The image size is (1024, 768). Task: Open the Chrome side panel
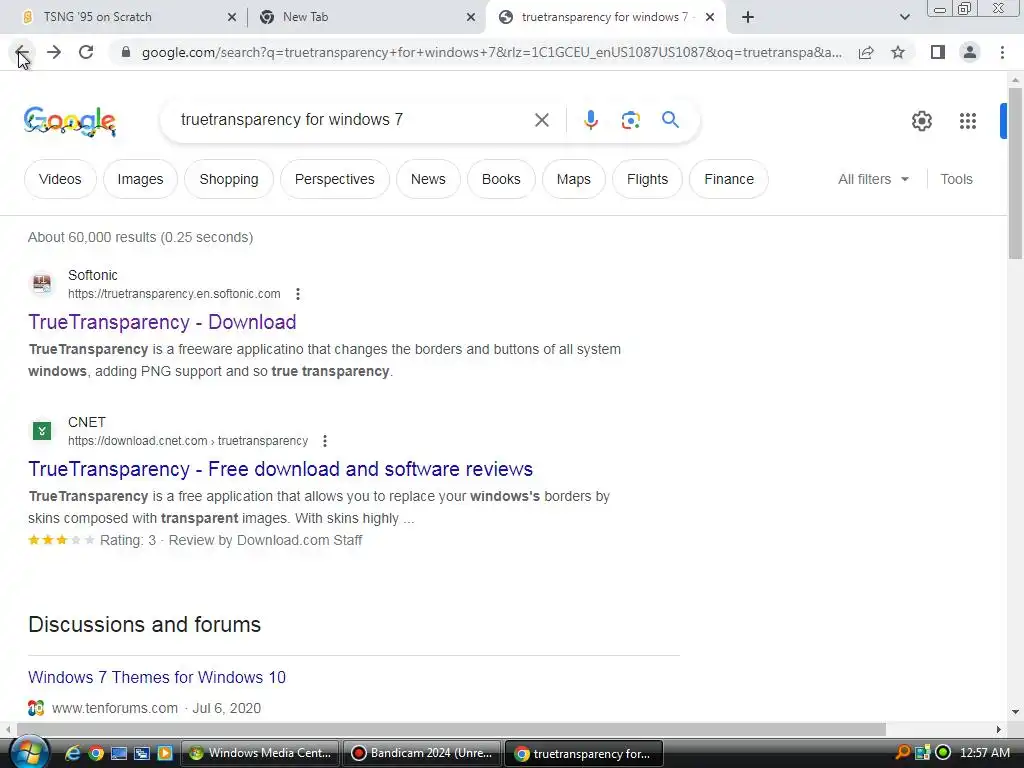tap(938, 52)
